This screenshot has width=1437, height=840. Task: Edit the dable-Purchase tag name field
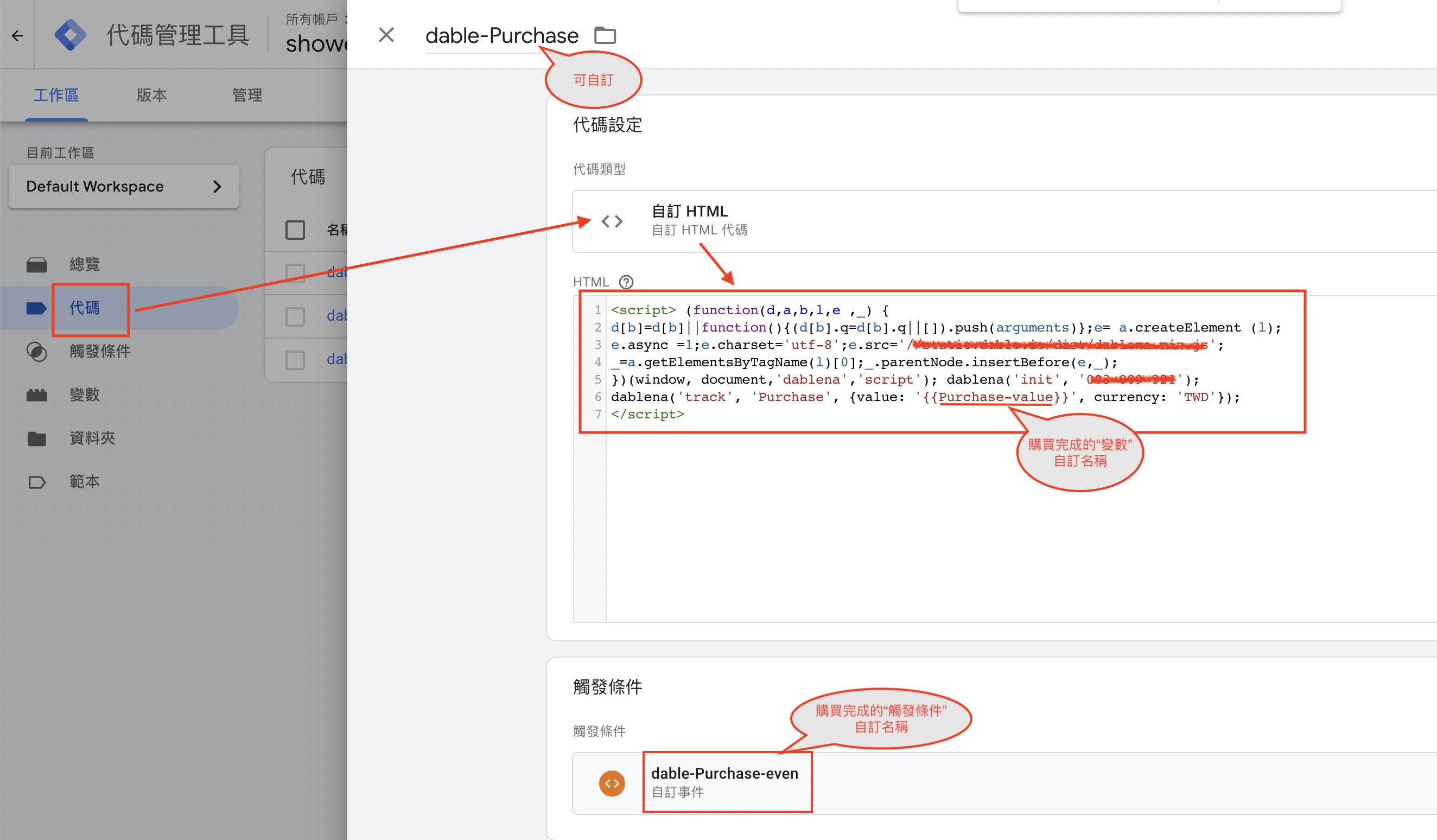pos(501,36)
